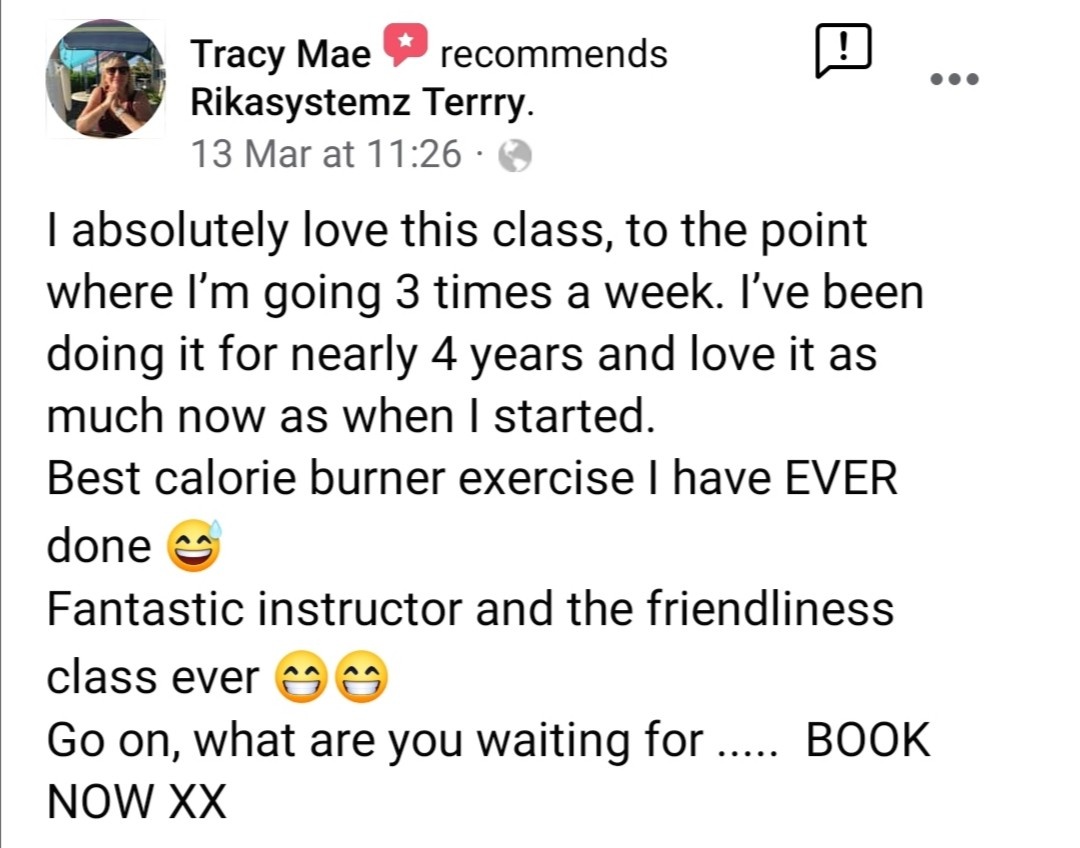Open the three-dot post options menu

tap(954, 79)
